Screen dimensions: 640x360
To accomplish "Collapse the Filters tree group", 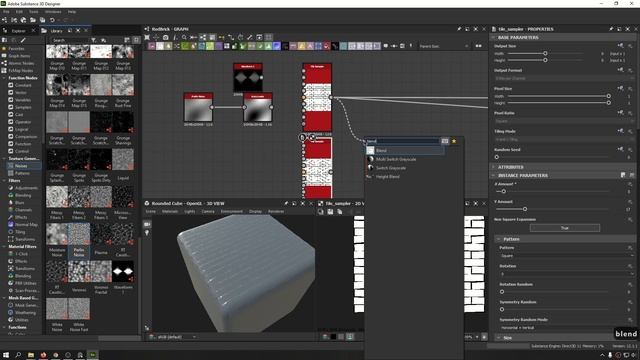I will 4,180.
